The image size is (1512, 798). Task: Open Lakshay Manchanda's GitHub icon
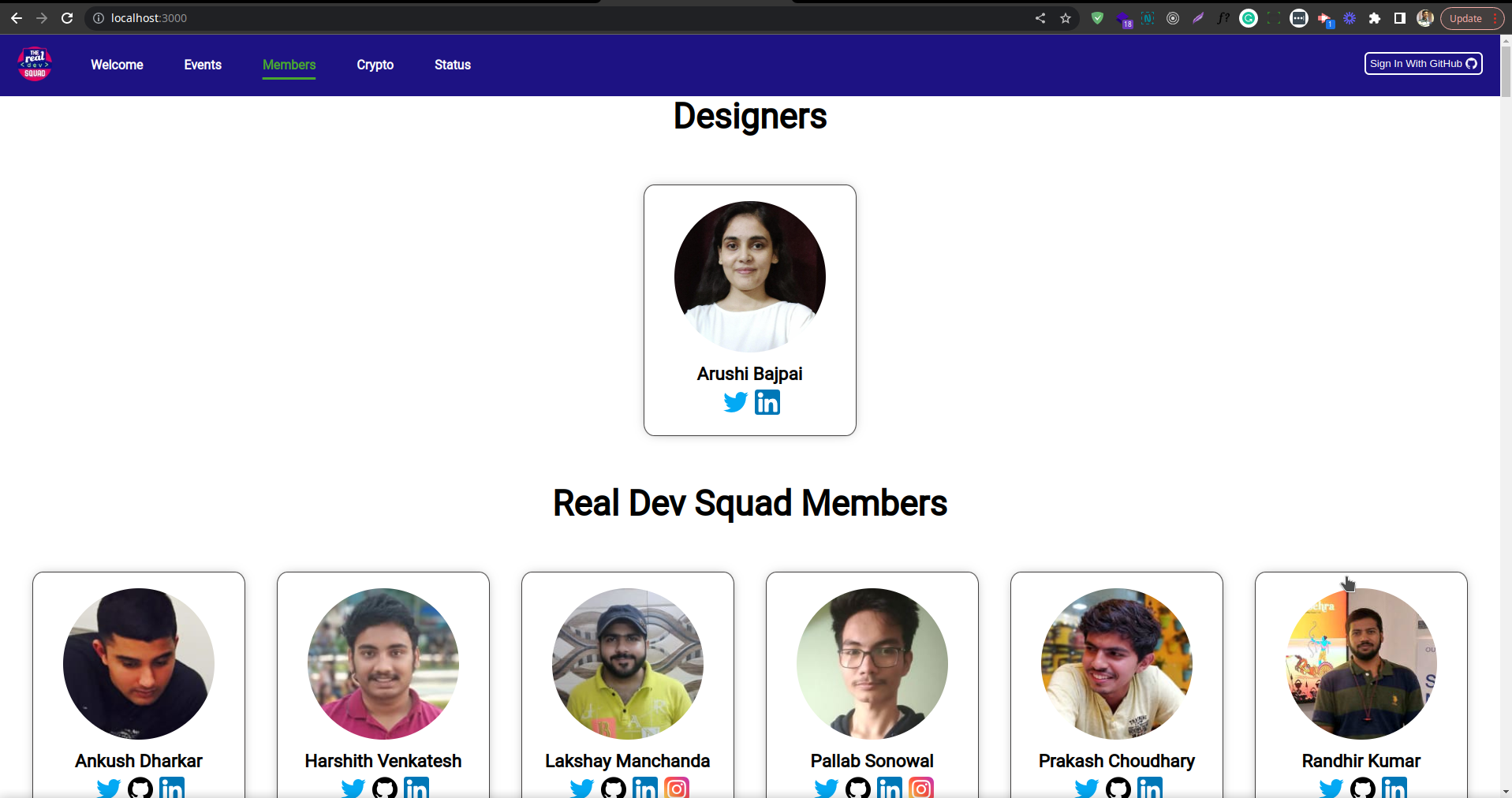click(614, 788)
